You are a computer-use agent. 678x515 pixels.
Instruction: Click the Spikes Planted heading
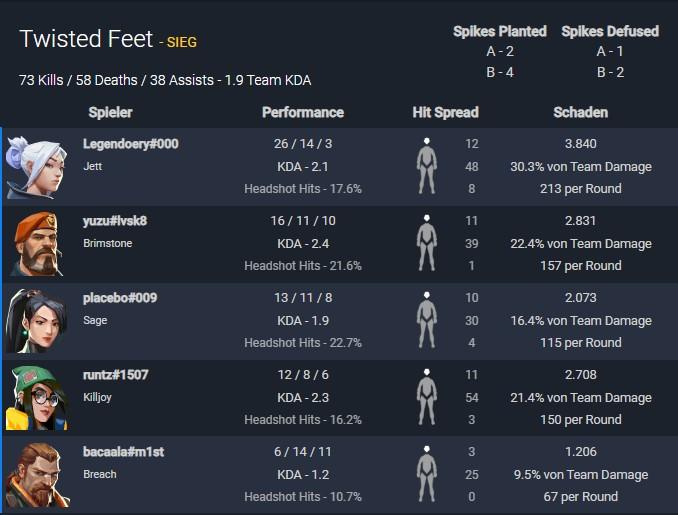tap(500, 31)
